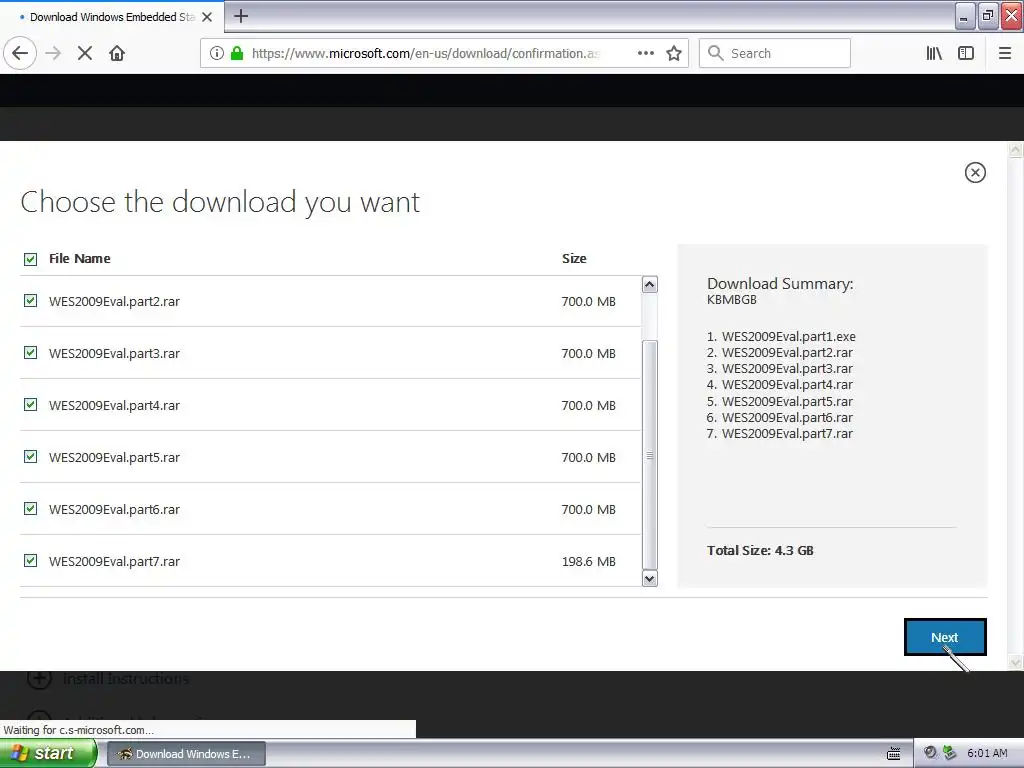Viewport: 1024px width, 768px height.
Task: Click the network tray icon
Action: [x=949, y=753]
